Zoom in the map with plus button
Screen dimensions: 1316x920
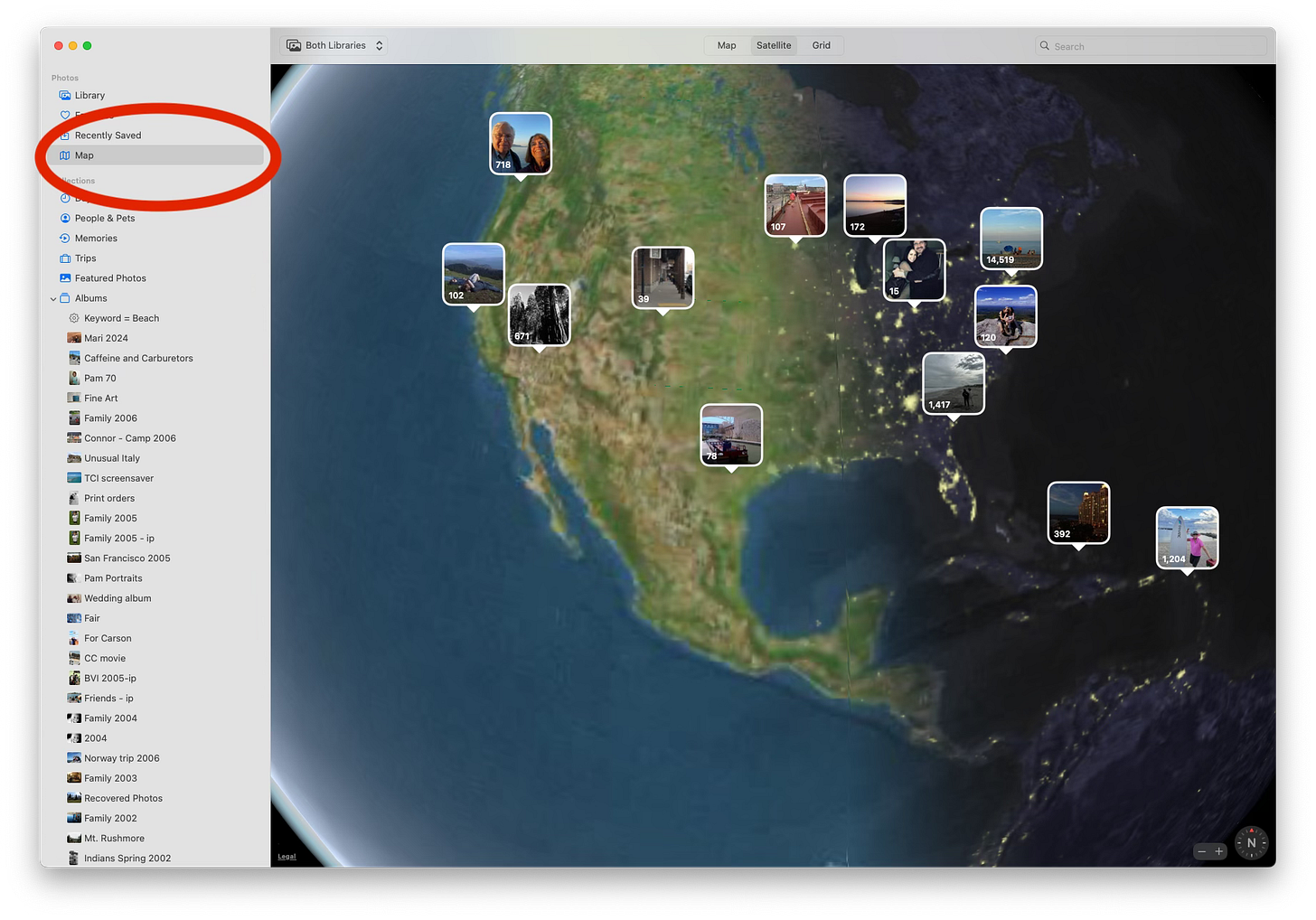[x=1218, y=851]
